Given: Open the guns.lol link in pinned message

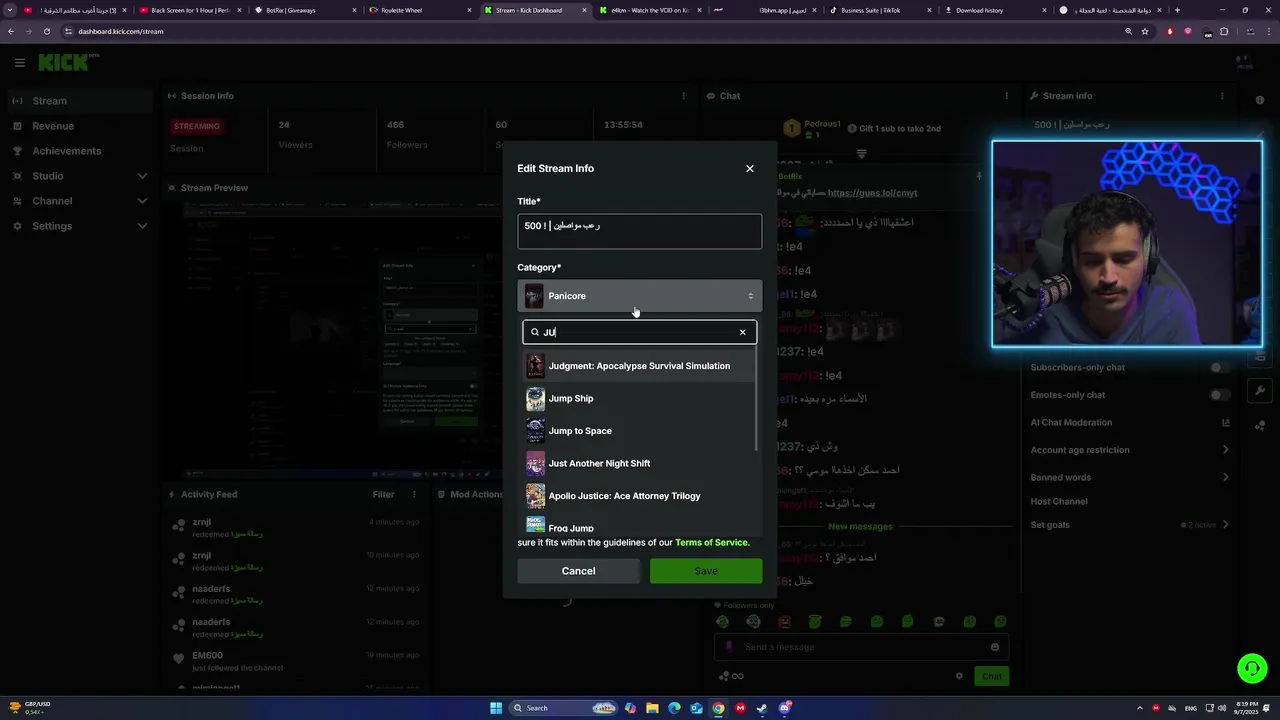Looking at the screenshot, I should coord(872,193).
